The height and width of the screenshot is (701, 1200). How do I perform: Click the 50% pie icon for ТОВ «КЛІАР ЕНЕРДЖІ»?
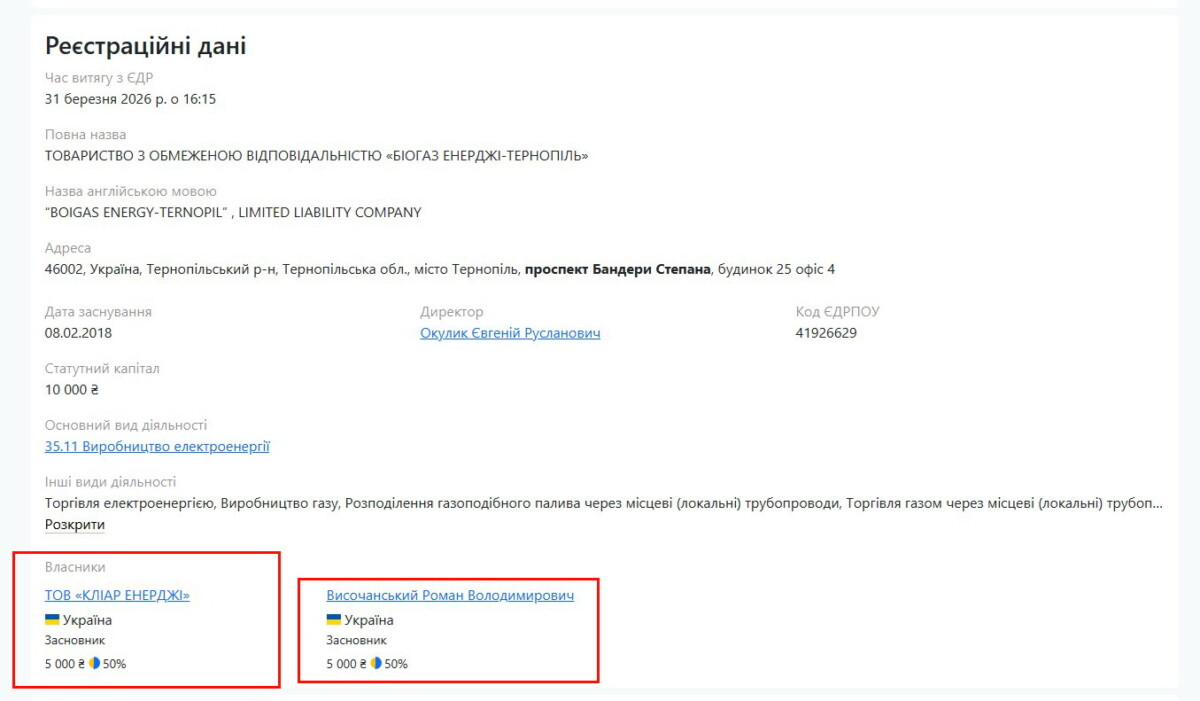click(x=94, y=663)
